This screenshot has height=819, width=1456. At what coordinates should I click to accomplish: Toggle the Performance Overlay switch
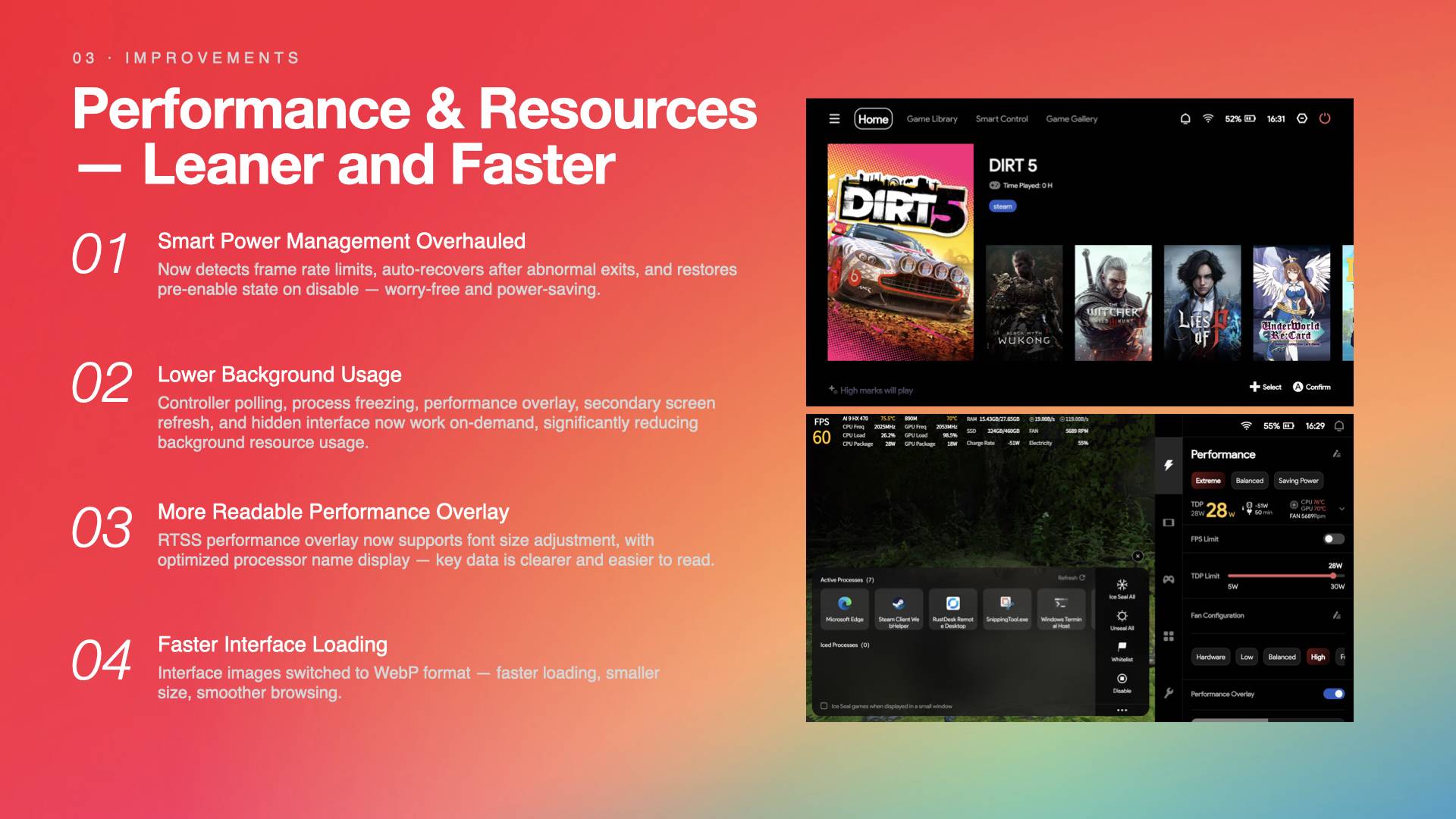[1334, 694]
